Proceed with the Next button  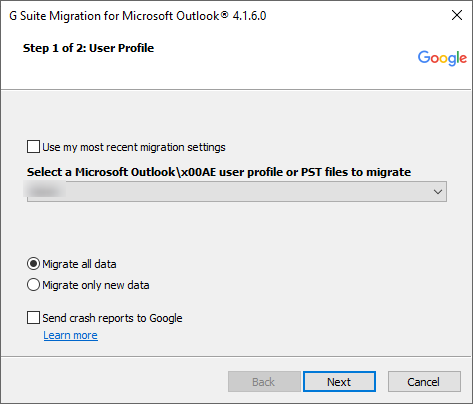[339, 382]
